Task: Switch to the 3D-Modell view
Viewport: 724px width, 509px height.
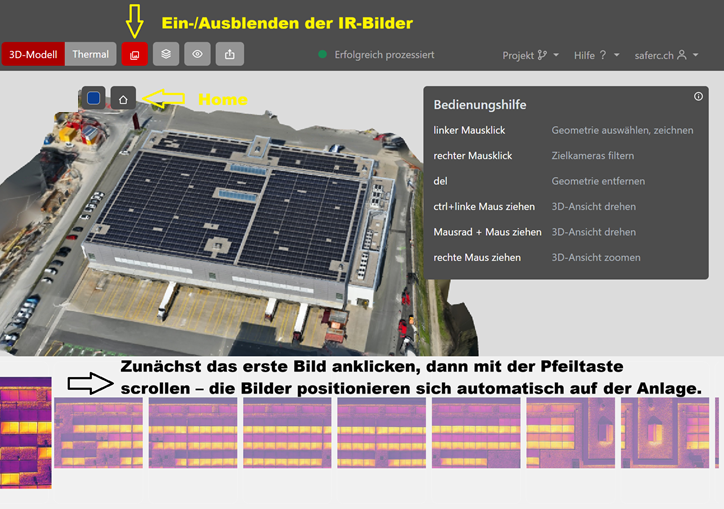Action: tap(33, 55)
